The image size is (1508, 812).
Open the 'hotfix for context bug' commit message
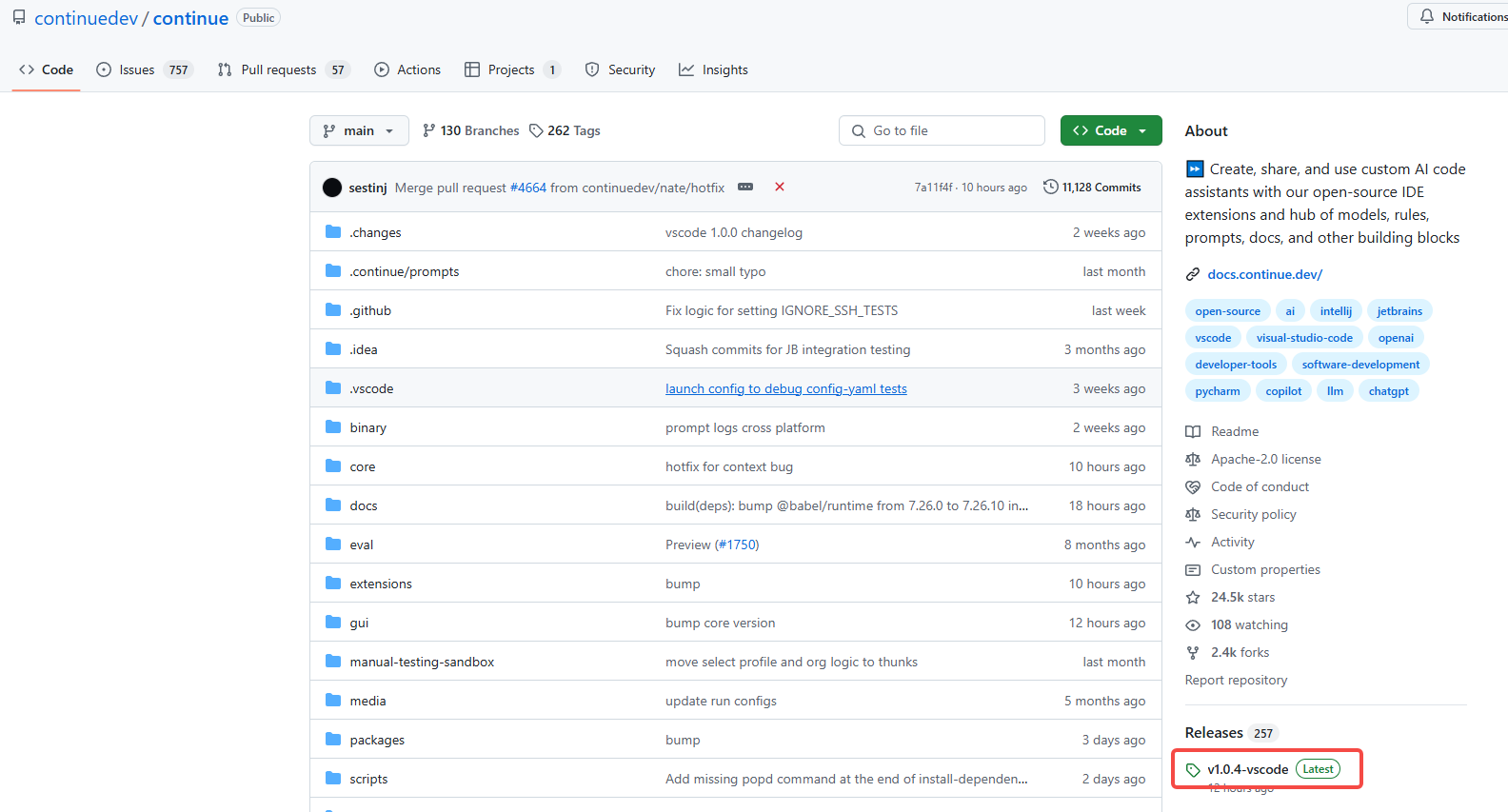pyautogui.click(x=729, y=466)
